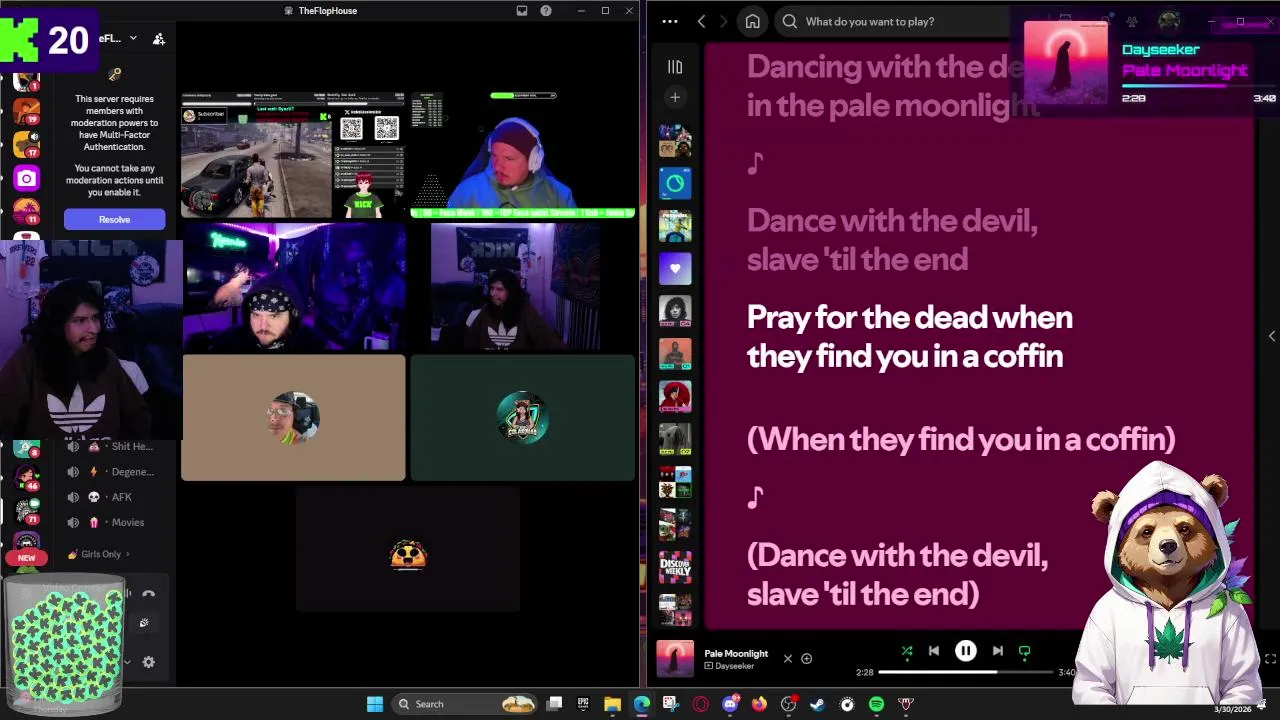This screenshot has width=1280, height=720.
Task: Toggle repeat in Spotify player
Action: 1024,651
